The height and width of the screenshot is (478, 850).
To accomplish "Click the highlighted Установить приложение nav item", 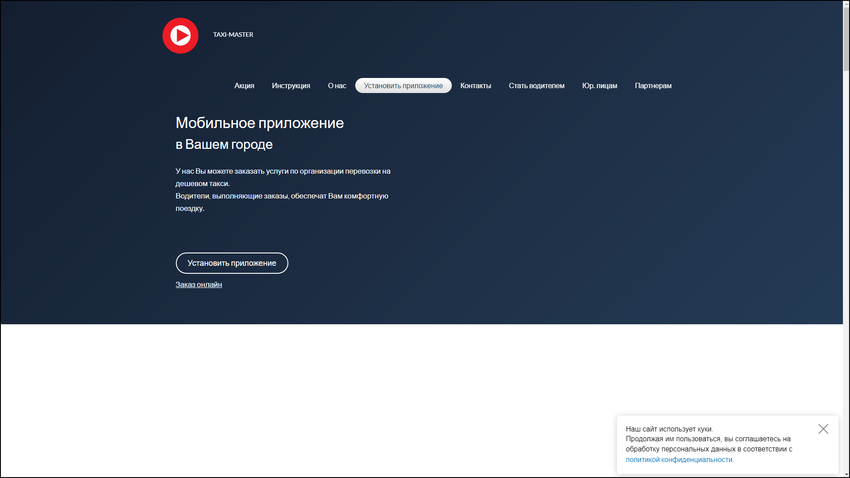I will (403, 86).
